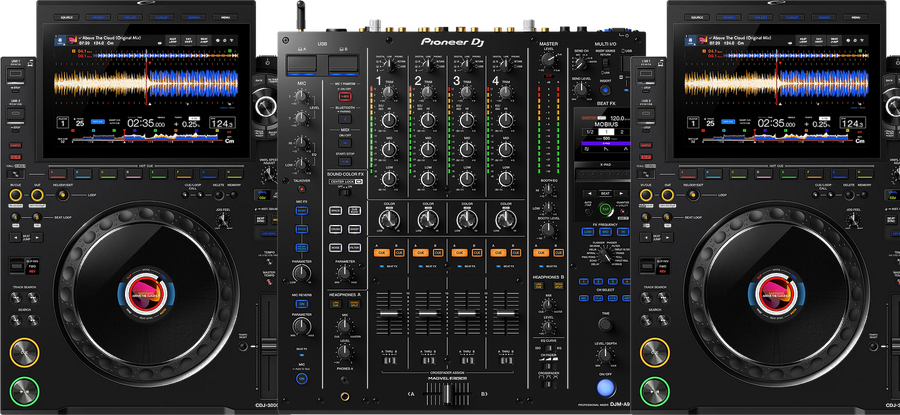Select the FILTER Sound Color FX

click(355, 247)
